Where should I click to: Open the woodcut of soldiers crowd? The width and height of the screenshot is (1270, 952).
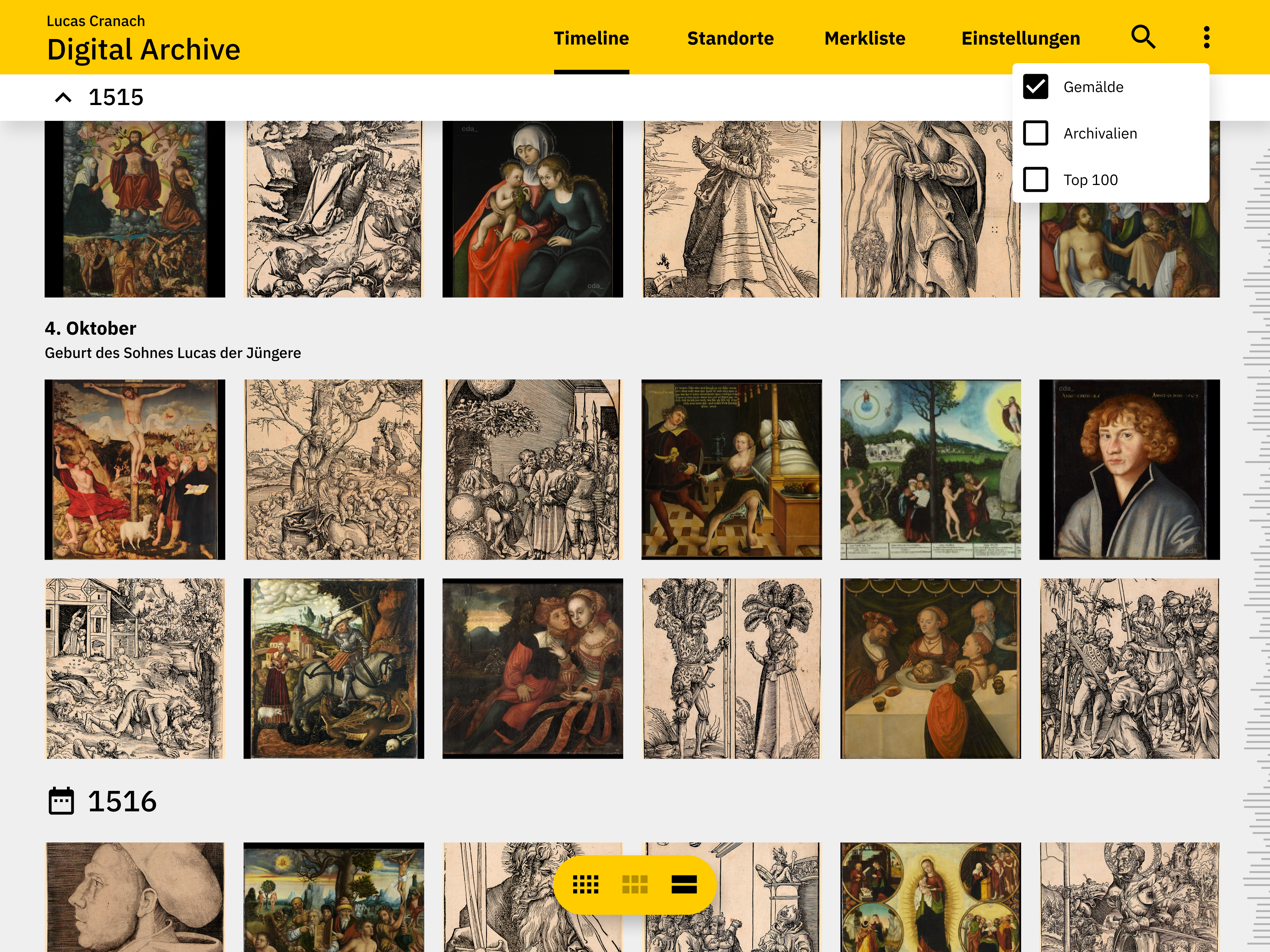pos(532,470)
